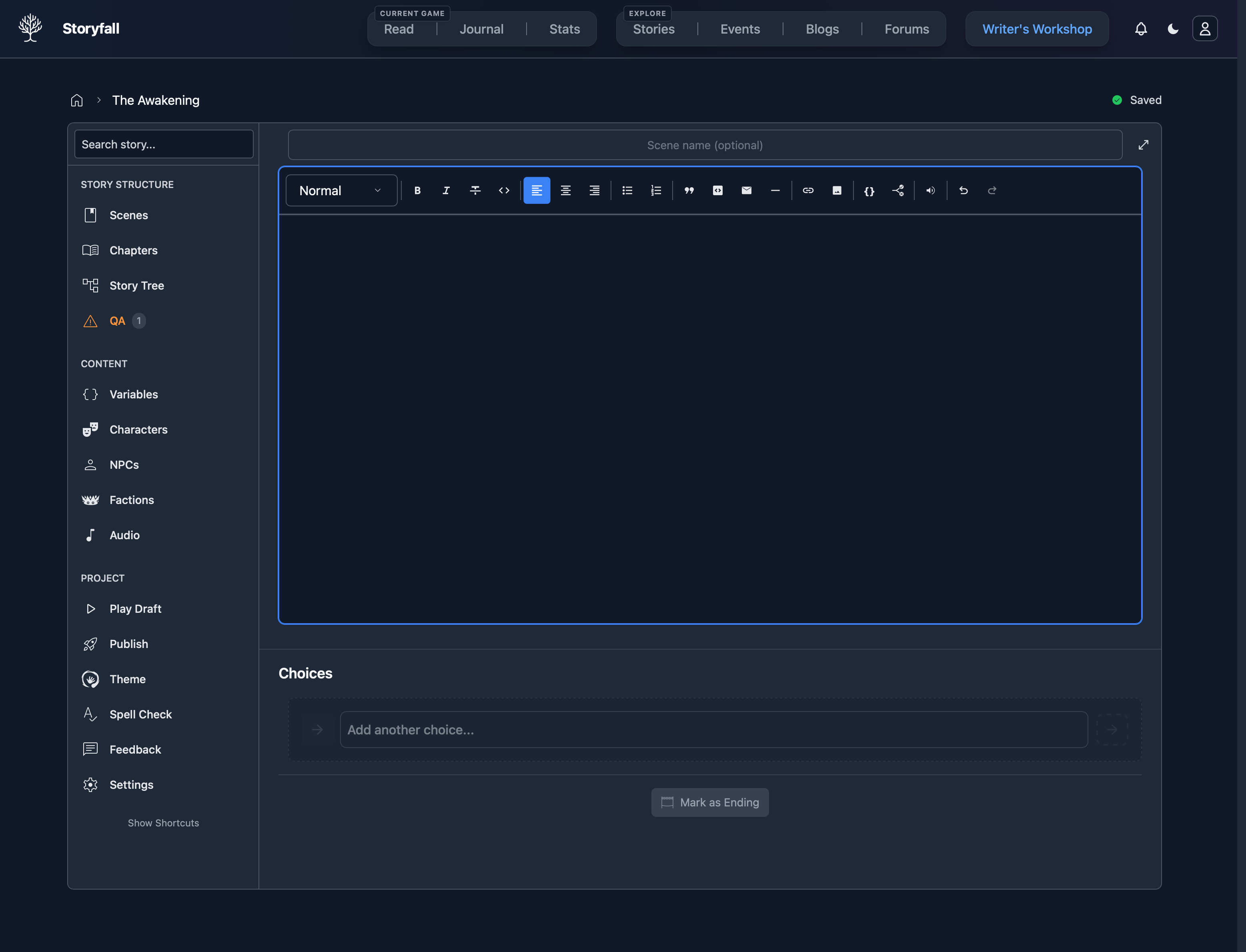The width and height of the screenshot is (1246, 952).
Task: Open Writer's Workshop
Action: (x=1037, y=29)
